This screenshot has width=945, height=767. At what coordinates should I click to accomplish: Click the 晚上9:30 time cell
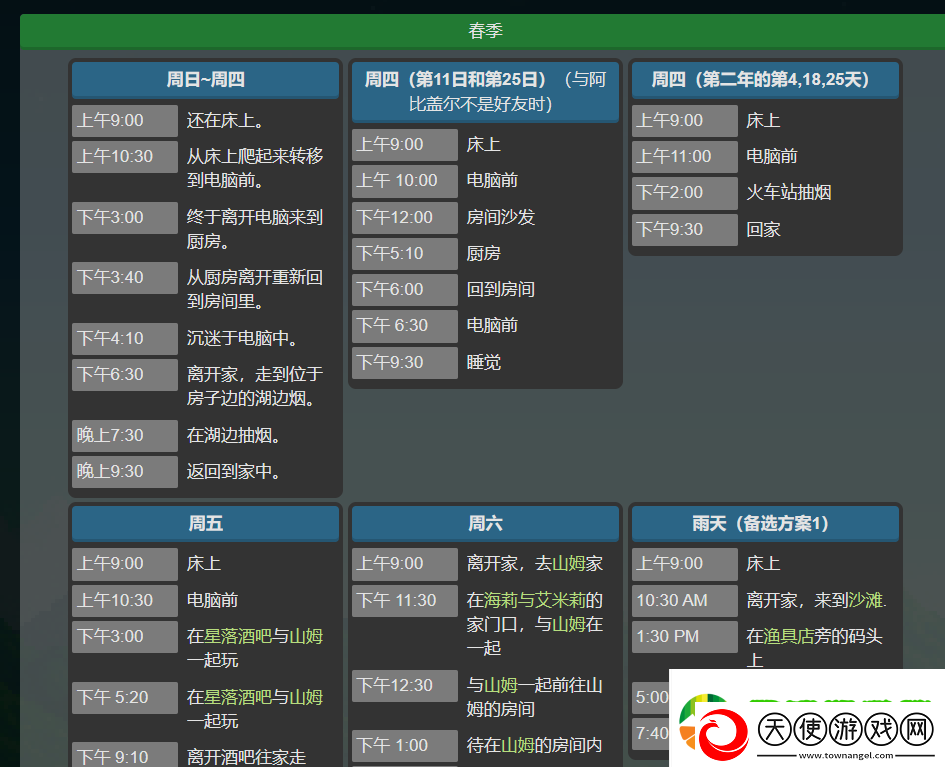125,472
